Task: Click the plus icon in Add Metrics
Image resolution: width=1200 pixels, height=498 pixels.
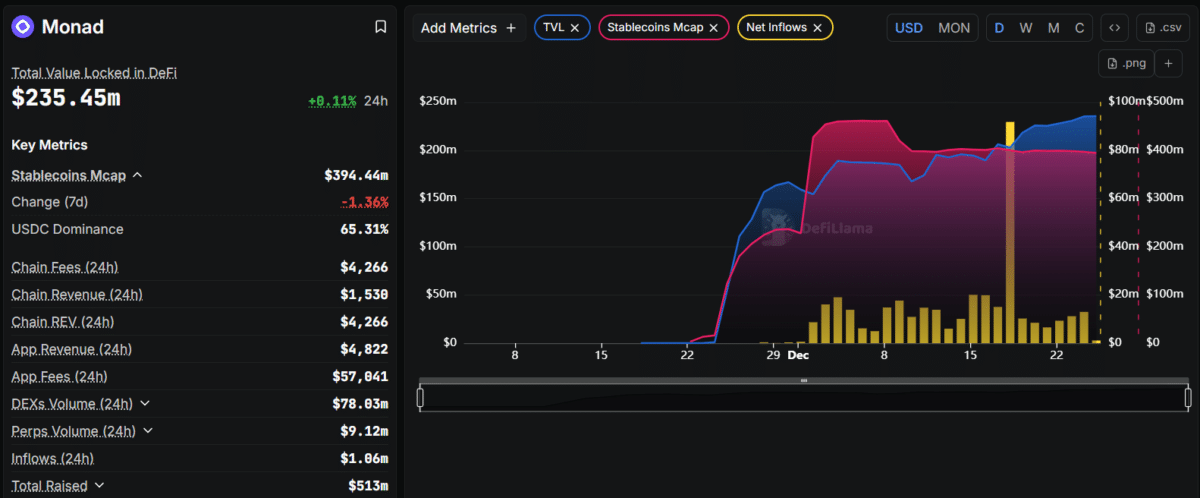Action: pyautogui.click(x=511, y=28)
